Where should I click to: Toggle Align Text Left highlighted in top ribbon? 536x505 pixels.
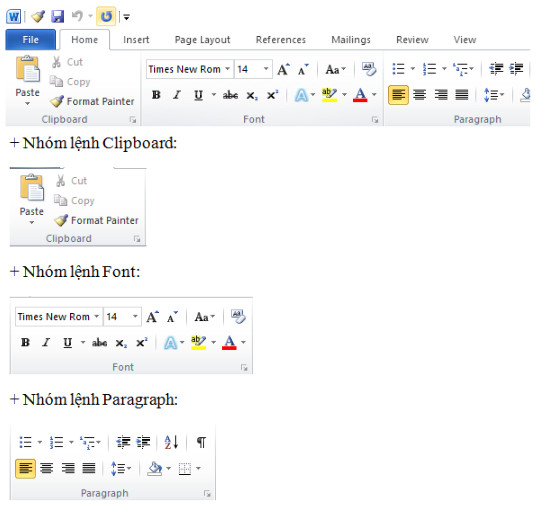pyautogui.click(x=398, y=95)
